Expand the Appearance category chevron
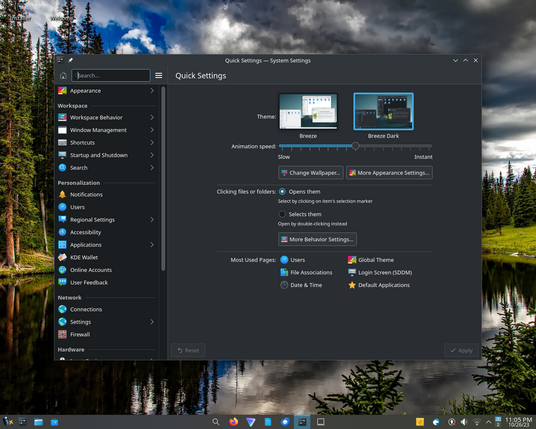 [152, 91]
